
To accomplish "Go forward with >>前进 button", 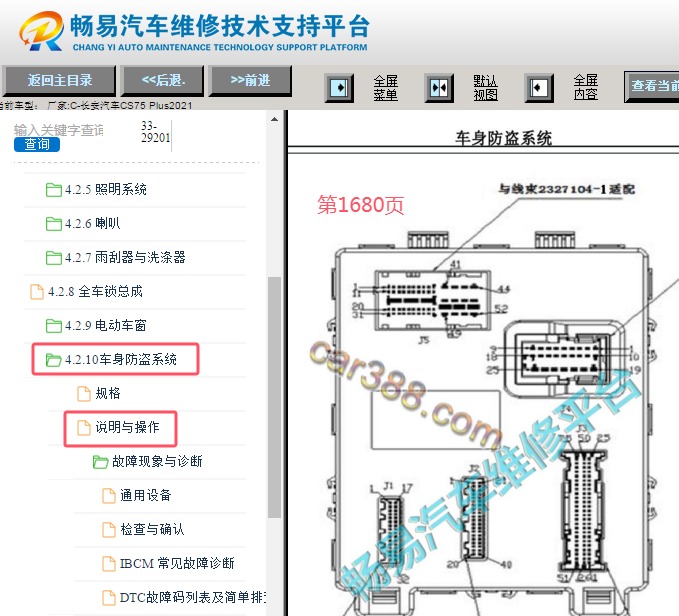I will (250, 81).
